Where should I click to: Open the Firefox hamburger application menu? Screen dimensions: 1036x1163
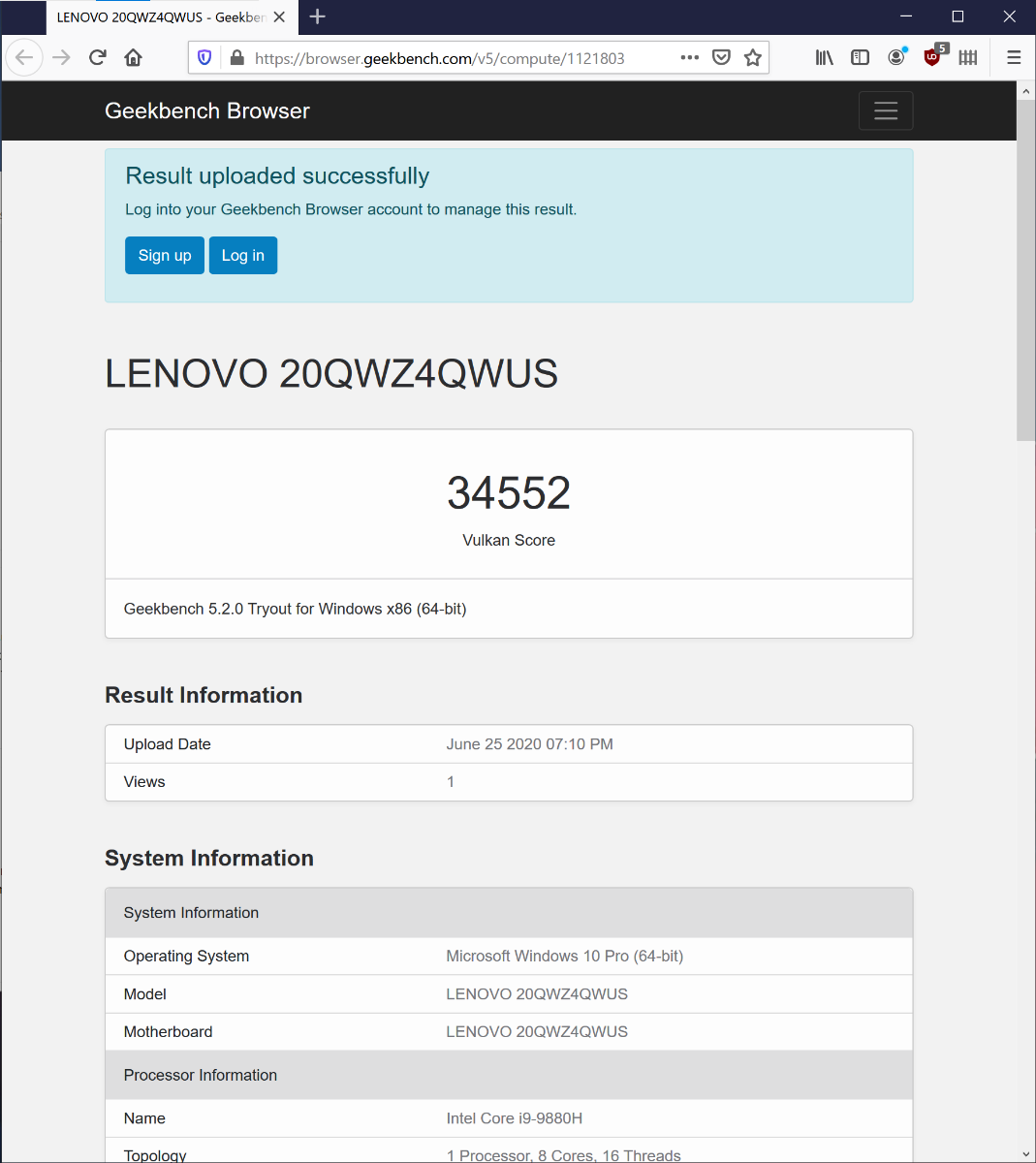1014,58
